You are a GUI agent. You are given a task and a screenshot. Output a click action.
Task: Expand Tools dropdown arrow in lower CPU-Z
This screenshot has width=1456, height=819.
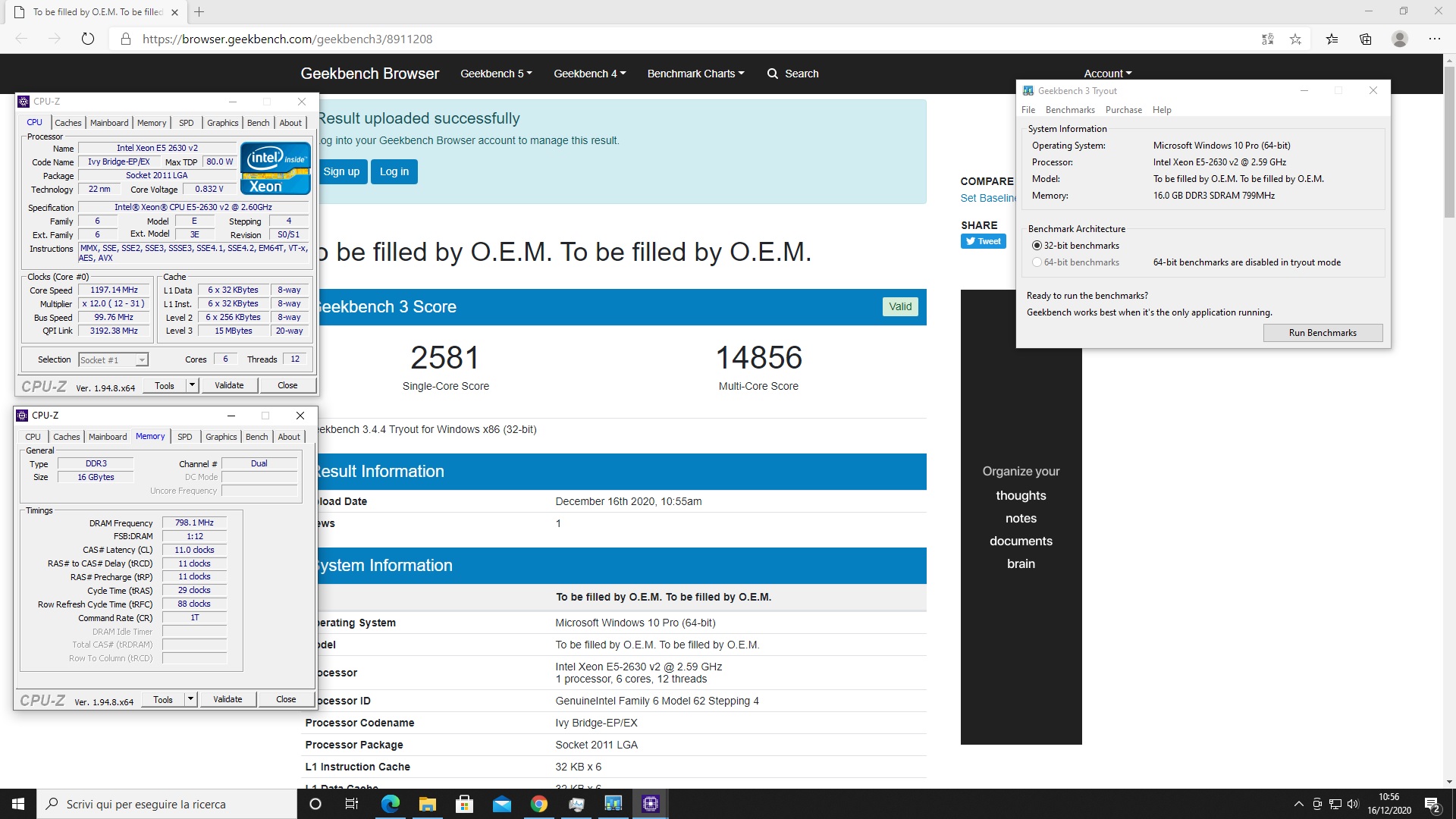click(x=190, y=699)
